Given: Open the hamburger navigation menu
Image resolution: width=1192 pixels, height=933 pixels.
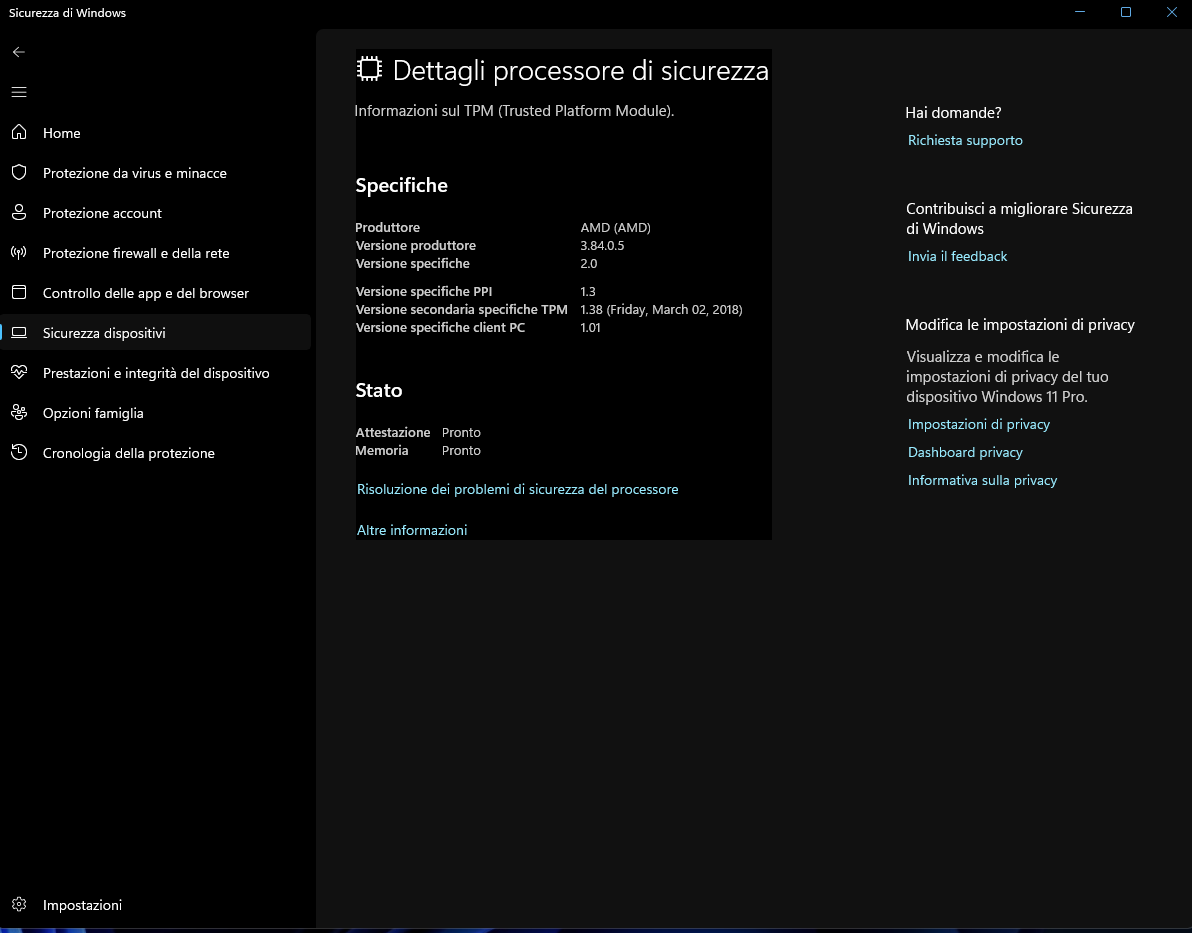Looking at the screenshot, I should [x=19, y=92].
